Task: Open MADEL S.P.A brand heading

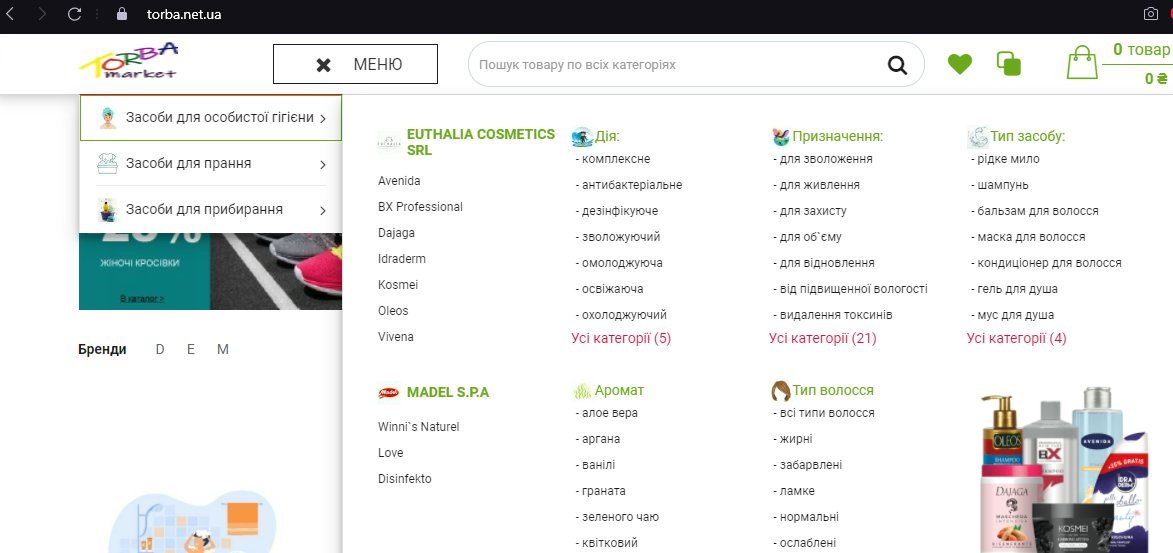Action: [x=448, y=392]
